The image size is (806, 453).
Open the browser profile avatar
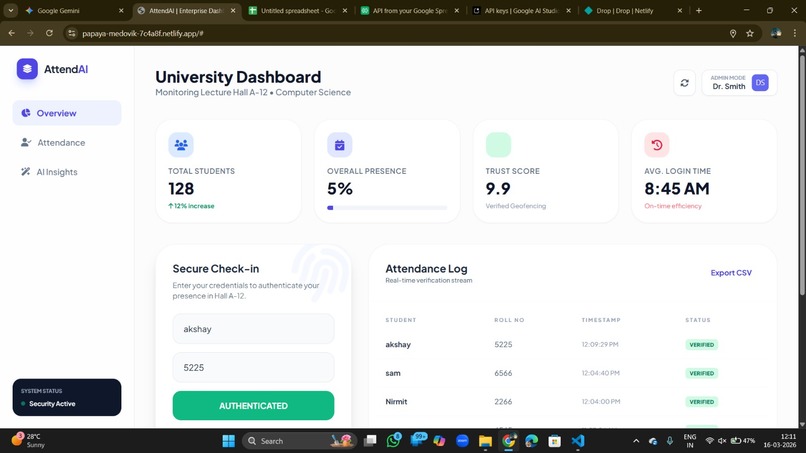pos(776,33)
